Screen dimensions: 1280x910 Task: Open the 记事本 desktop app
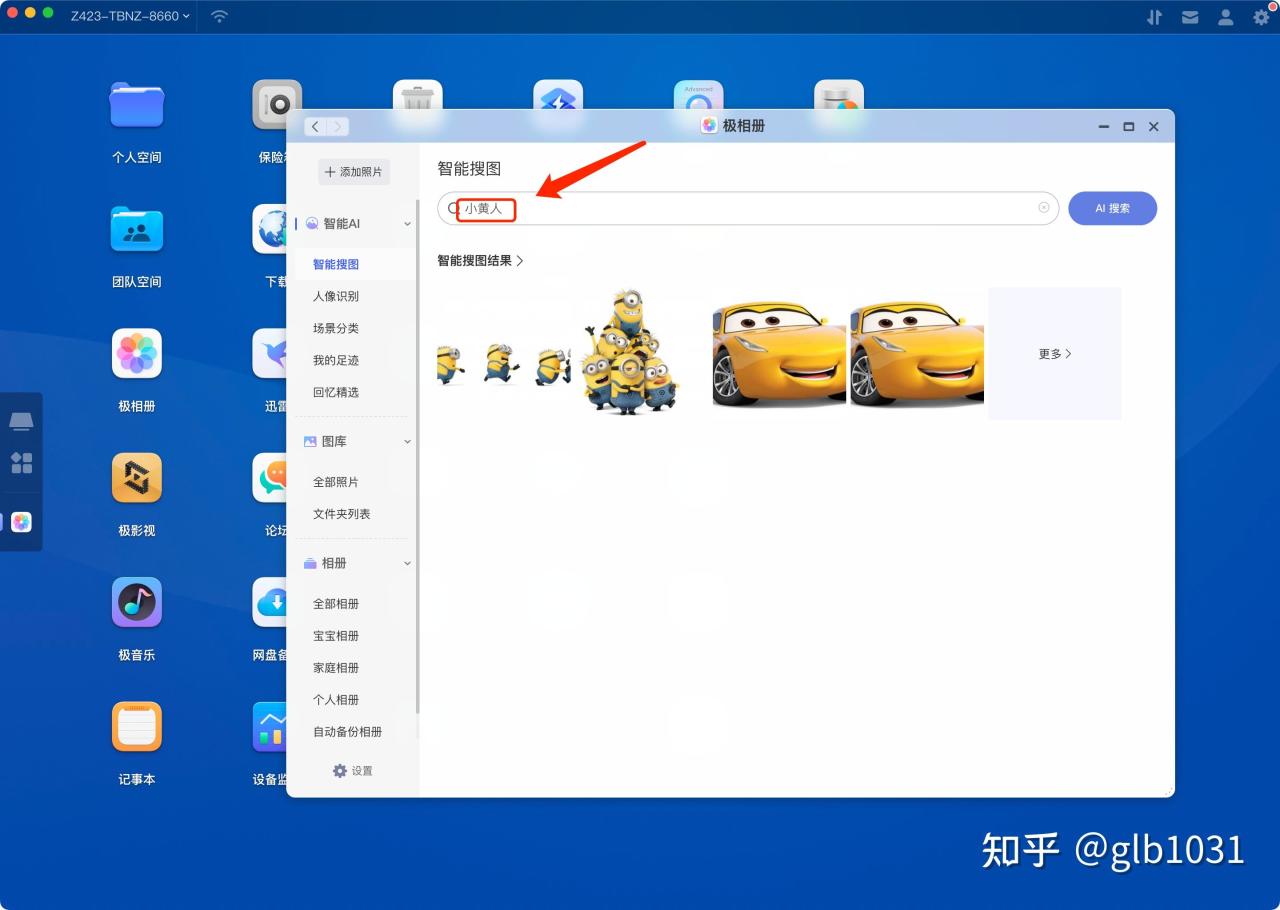coord(136,727)
